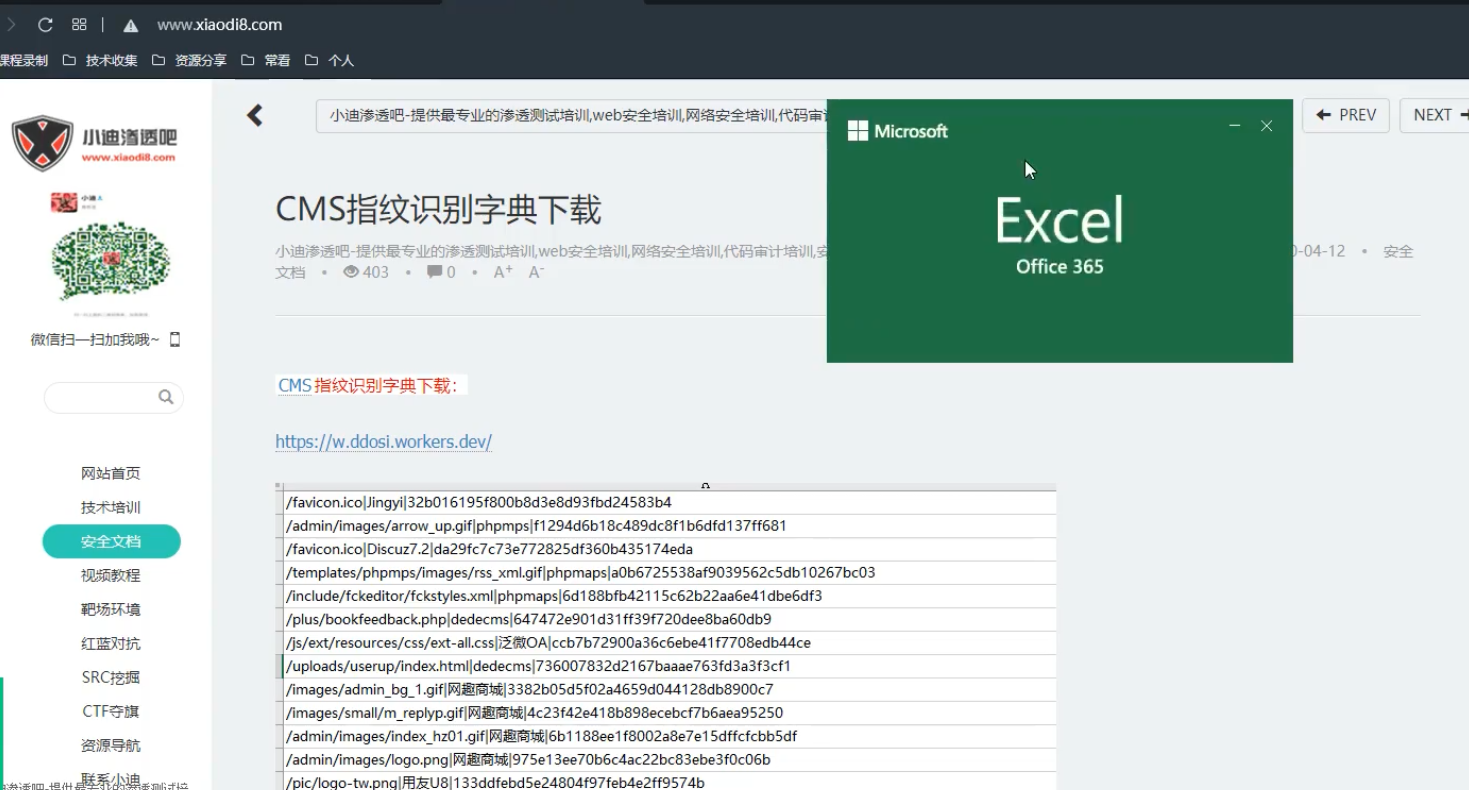
Task: Click the sidebar search magnifier icon
Action: (166, 397)
